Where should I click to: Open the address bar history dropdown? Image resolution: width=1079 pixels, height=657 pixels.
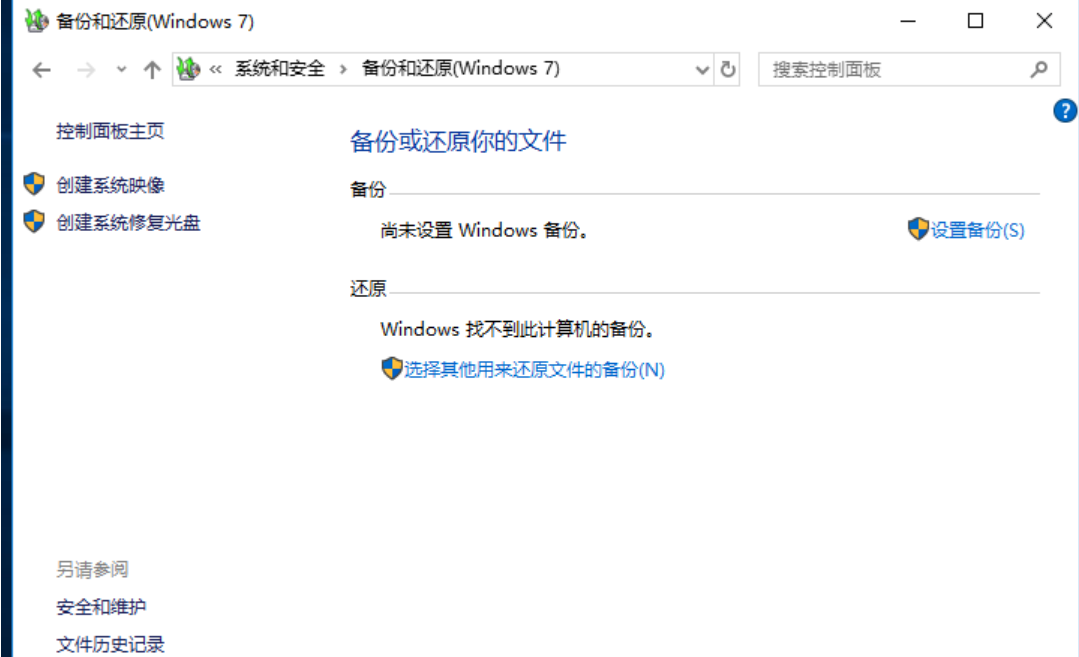702,69
